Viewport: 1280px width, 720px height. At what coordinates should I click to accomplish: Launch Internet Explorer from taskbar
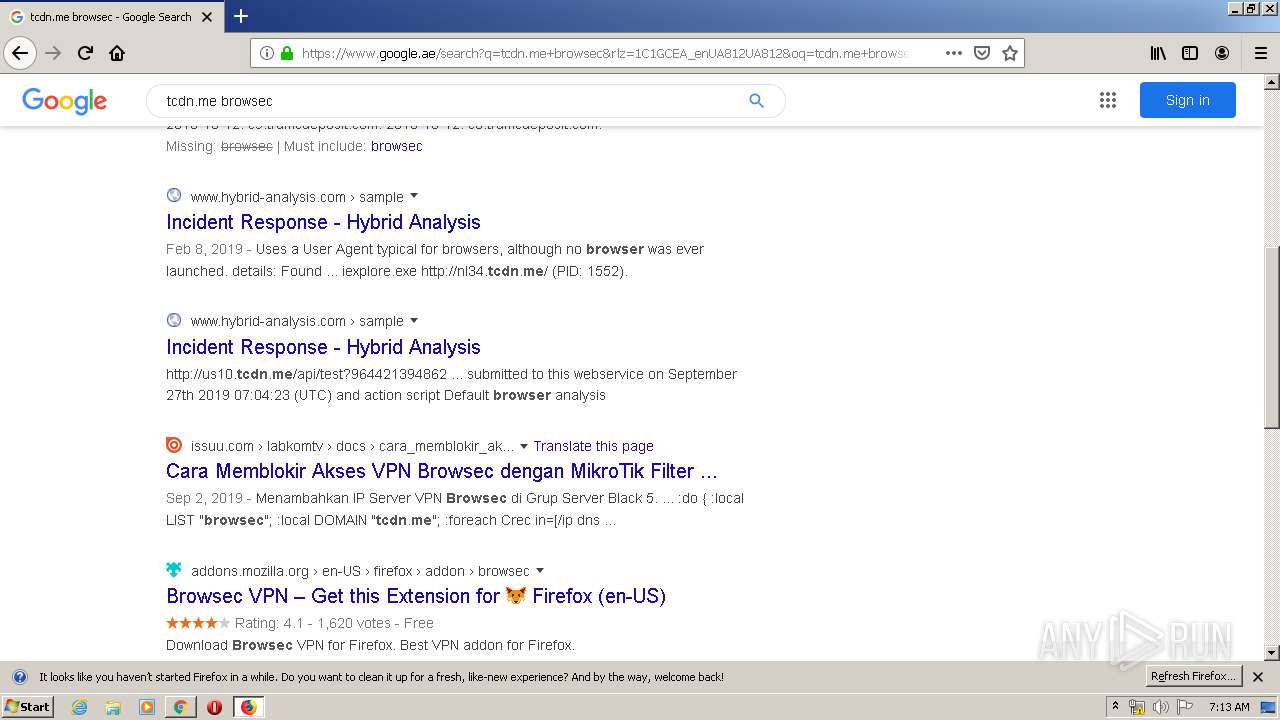80,707
